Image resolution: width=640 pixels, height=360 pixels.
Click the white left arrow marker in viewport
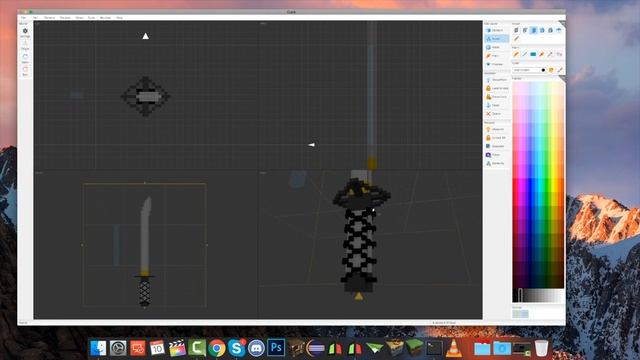pos(311,145)
